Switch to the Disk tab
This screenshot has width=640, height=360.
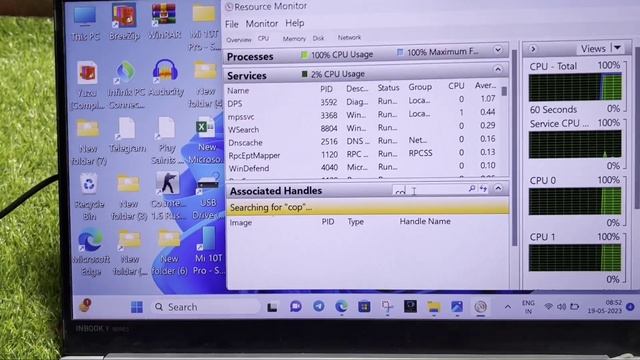click(318, 38)
